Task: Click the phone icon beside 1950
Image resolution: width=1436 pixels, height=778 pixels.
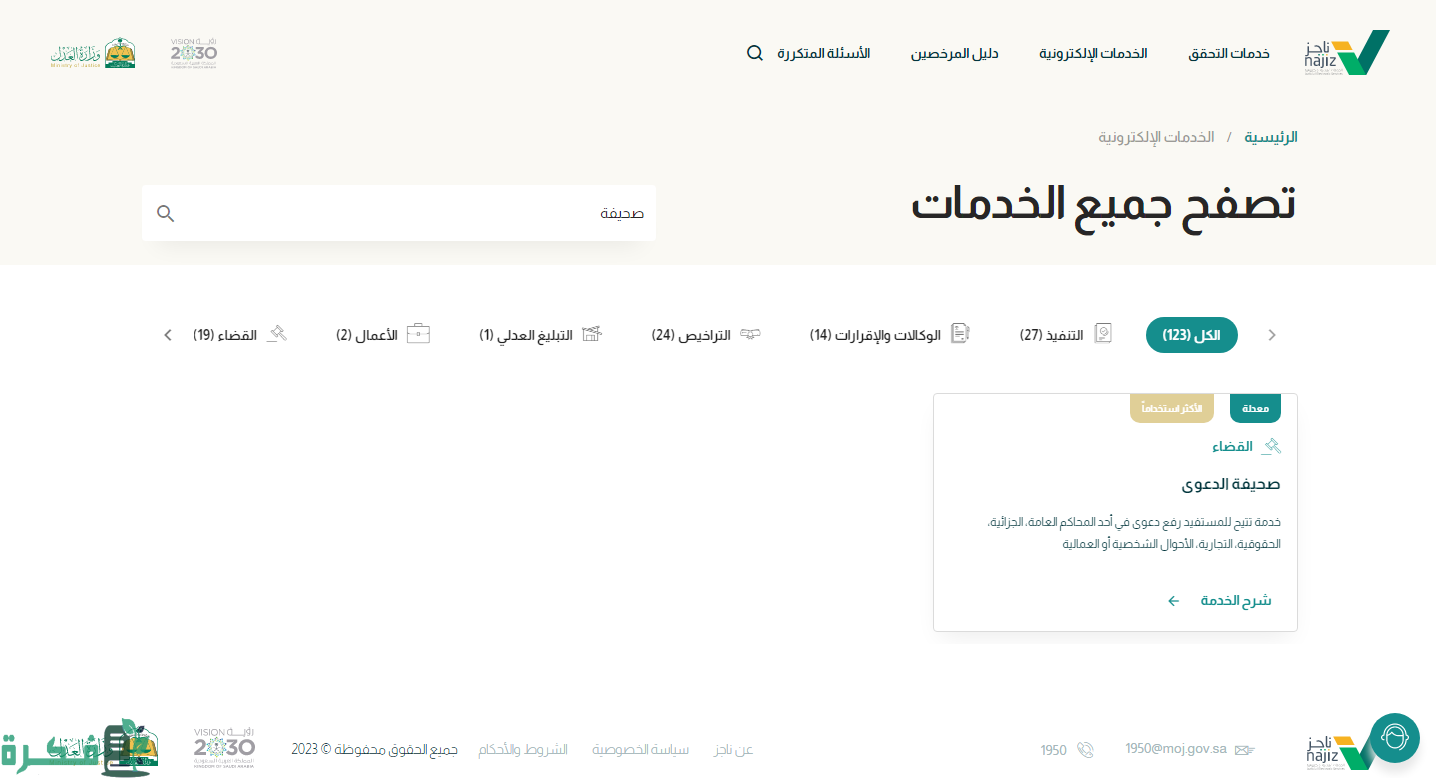Action: [x=1085, y=750]
